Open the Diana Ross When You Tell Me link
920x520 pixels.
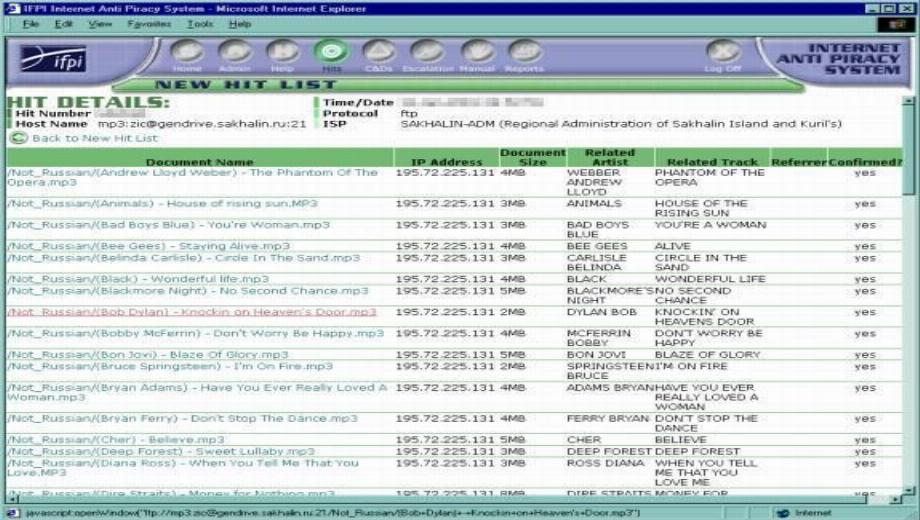point(182,468)
